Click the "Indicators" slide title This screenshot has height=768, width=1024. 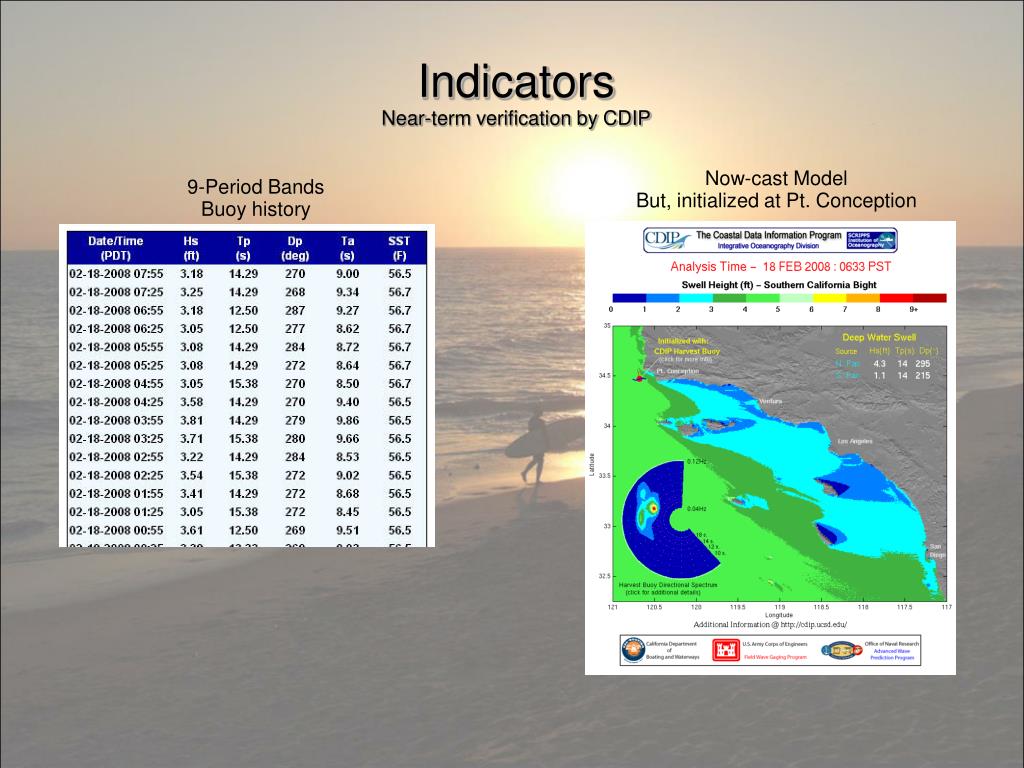tap(516, 82)
